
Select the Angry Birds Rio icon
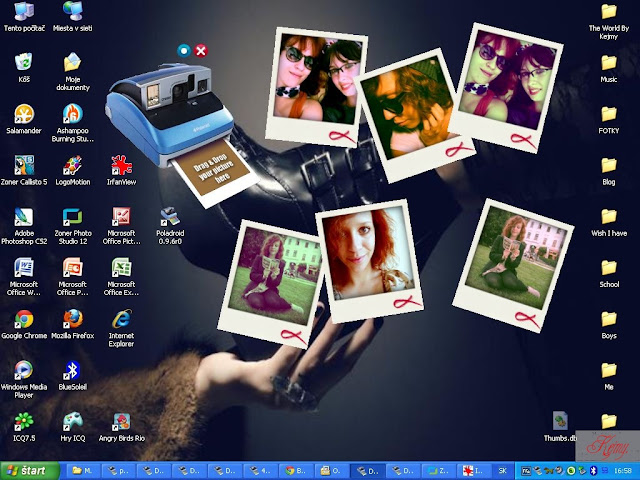point(122,427)
